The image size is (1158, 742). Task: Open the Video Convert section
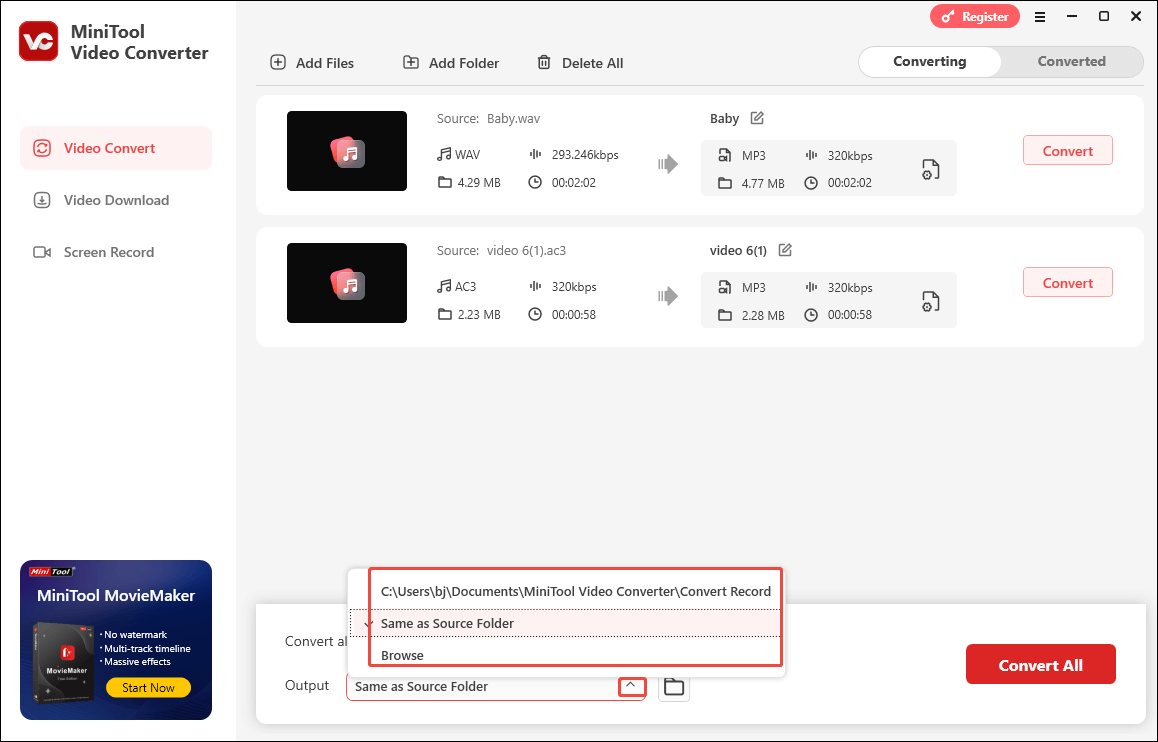(x=116, y=148)
